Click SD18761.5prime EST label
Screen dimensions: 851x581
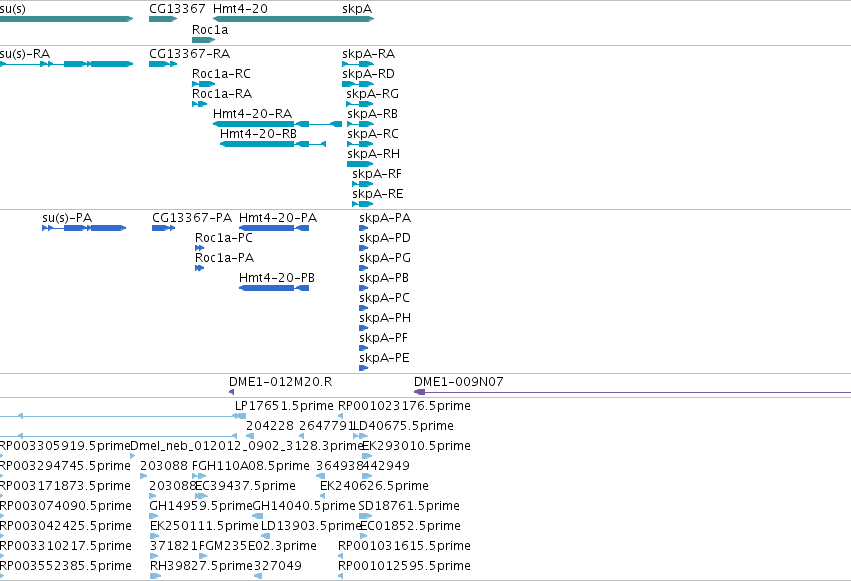[x=409, y=507]
